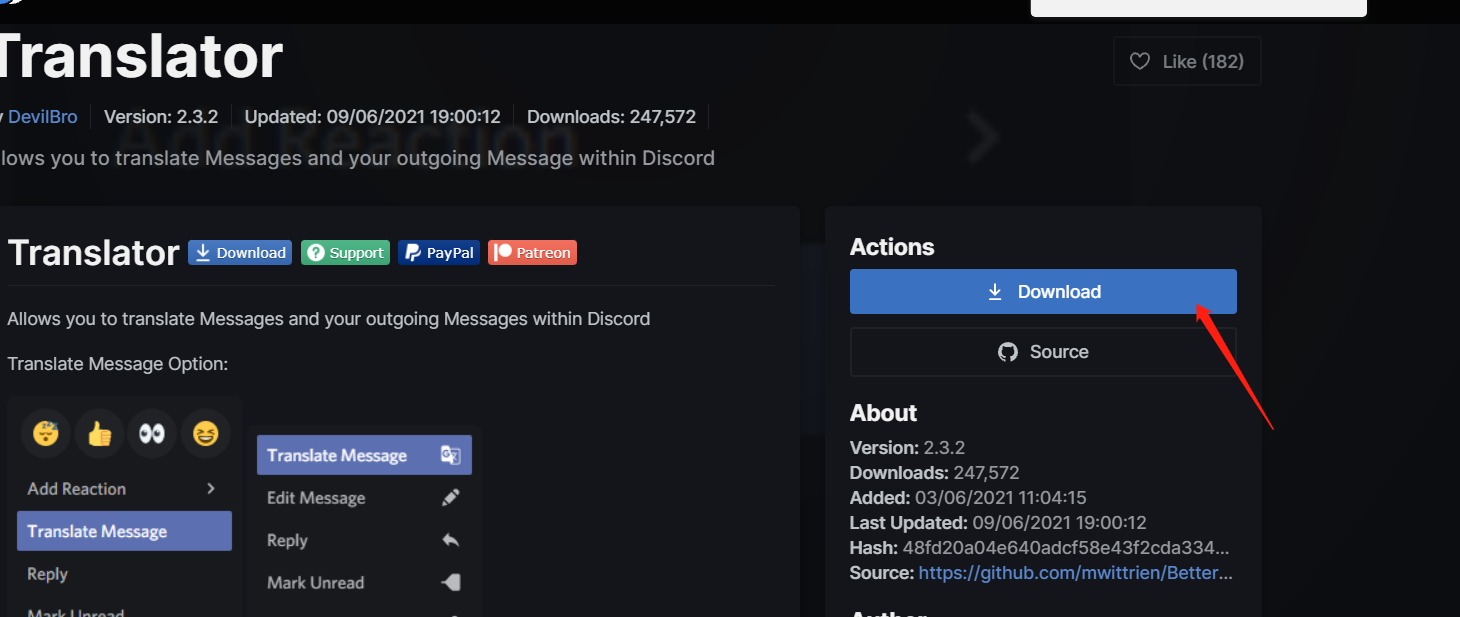The image size is (1460, 617).
Task: Click the download arrow icon in Actions button
Action: tap(995, 292)
